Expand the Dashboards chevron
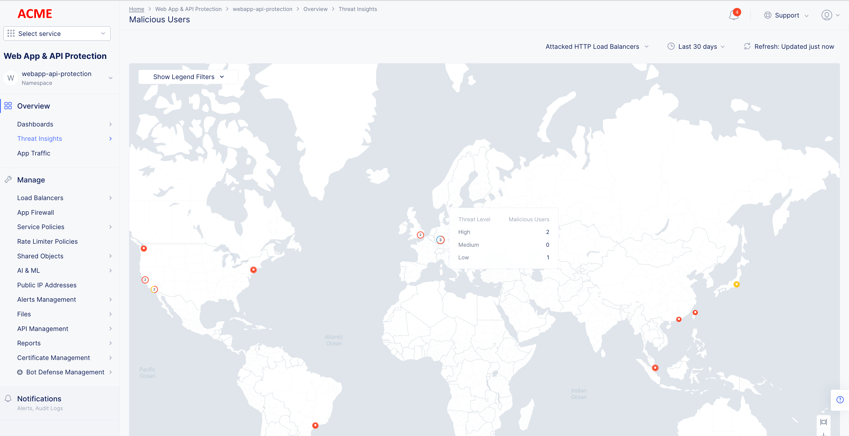 click(110, 125)
